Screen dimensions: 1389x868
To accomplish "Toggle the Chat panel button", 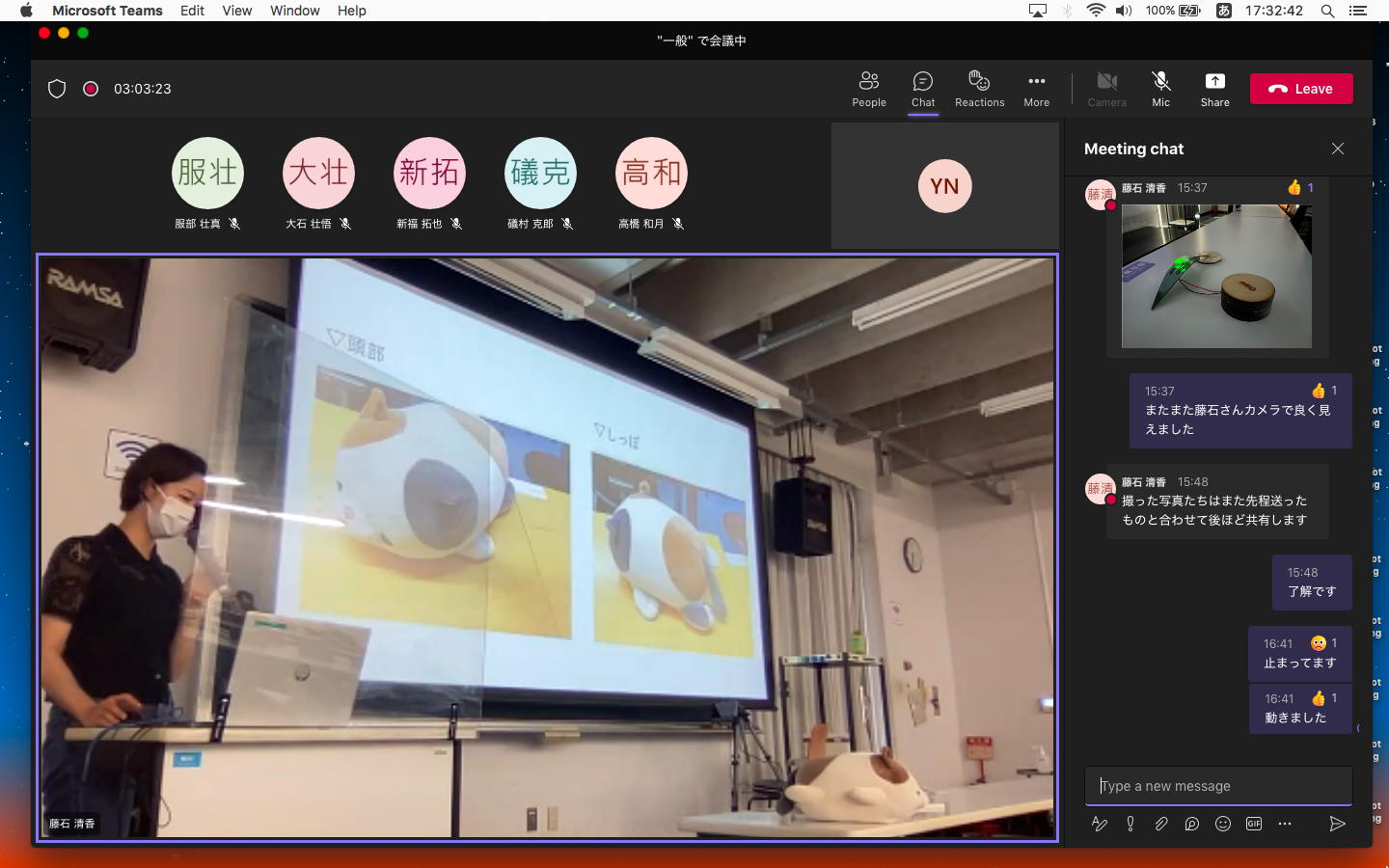I will pos(923,89).
